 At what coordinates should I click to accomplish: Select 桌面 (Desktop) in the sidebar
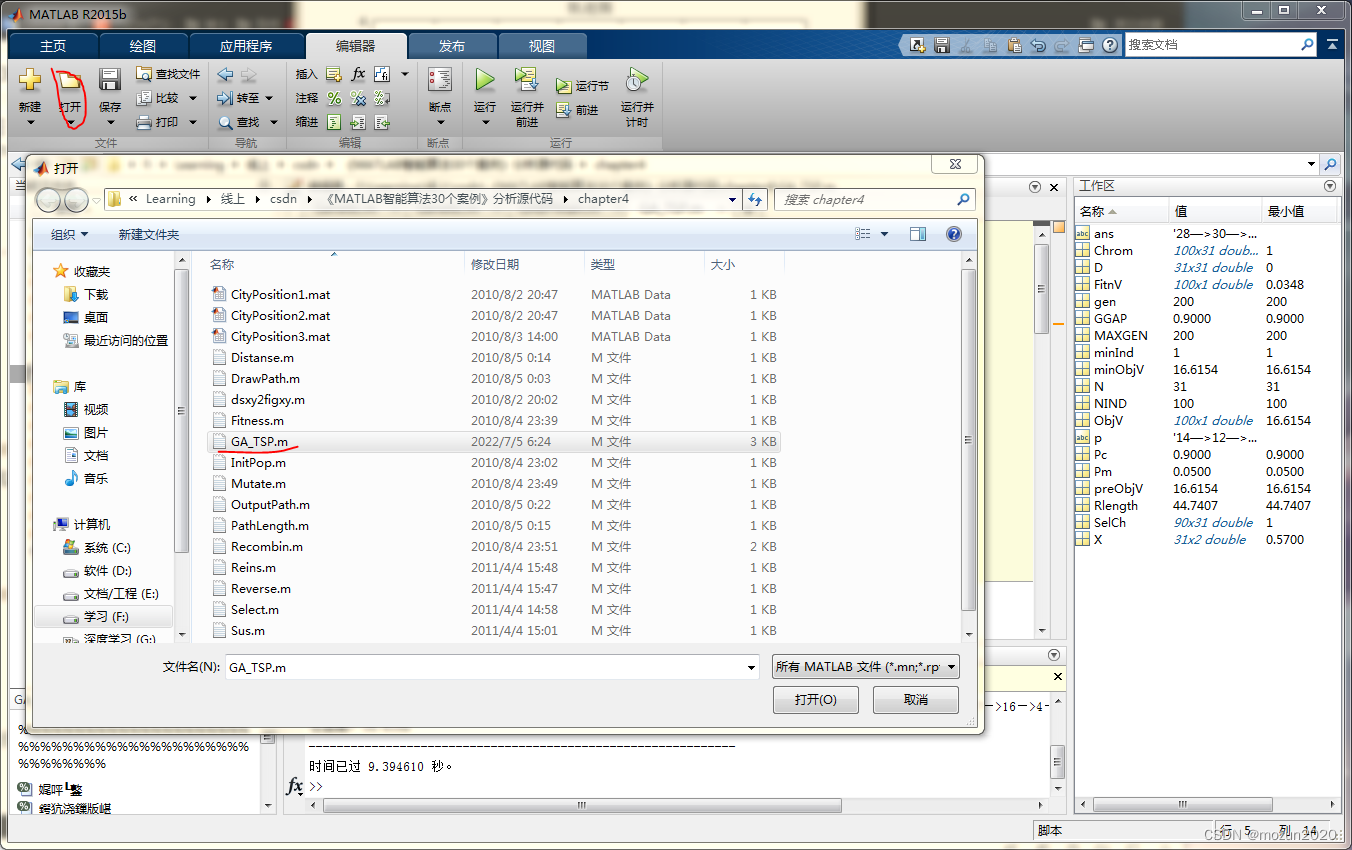coord(96,317)
